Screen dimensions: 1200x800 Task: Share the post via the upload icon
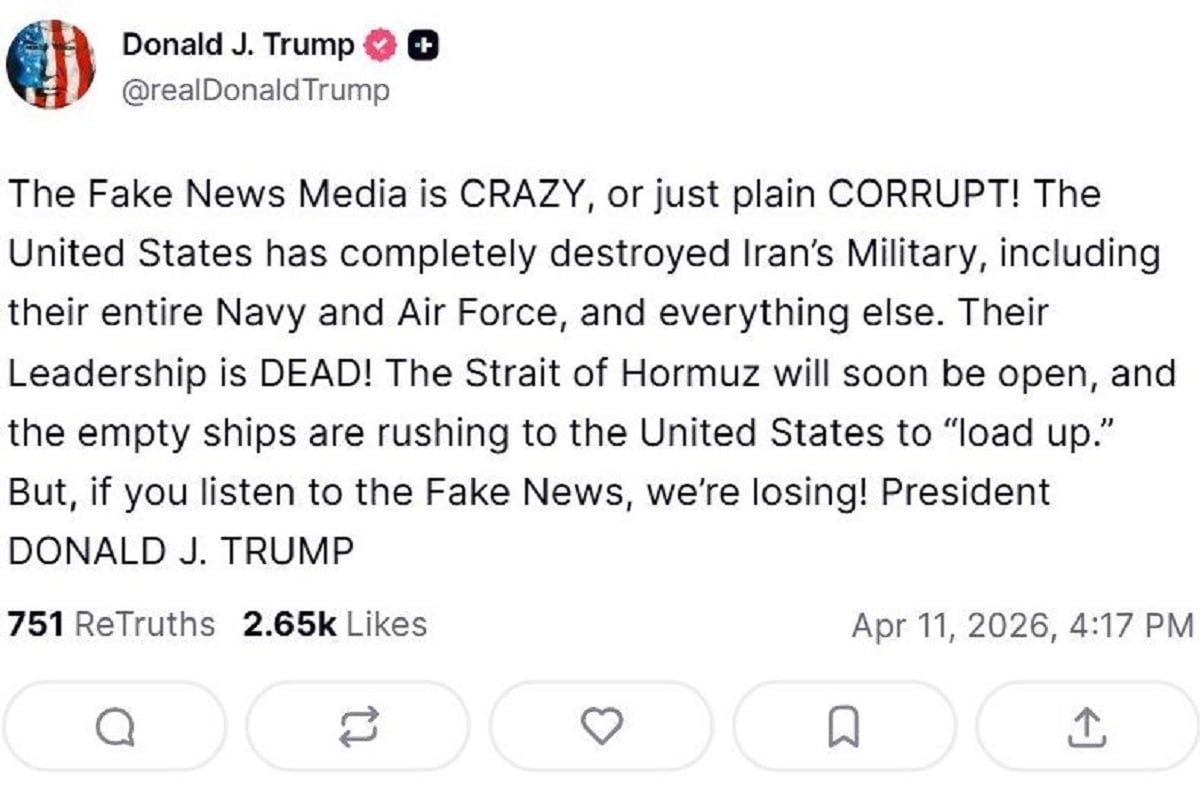1089,726
